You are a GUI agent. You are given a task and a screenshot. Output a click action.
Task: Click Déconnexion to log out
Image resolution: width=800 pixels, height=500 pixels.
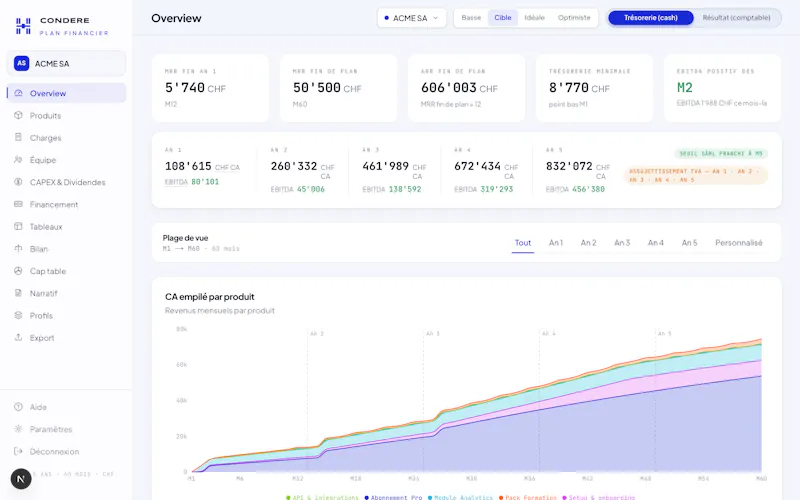[66, 452]
